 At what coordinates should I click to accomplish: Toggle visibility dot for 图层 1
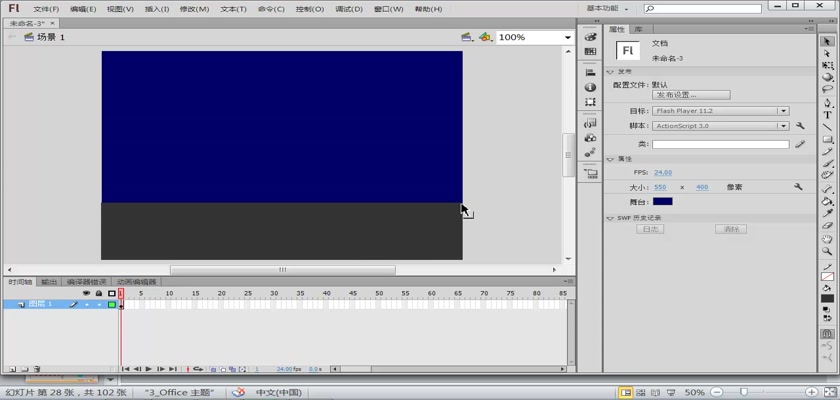click(86, 305)
